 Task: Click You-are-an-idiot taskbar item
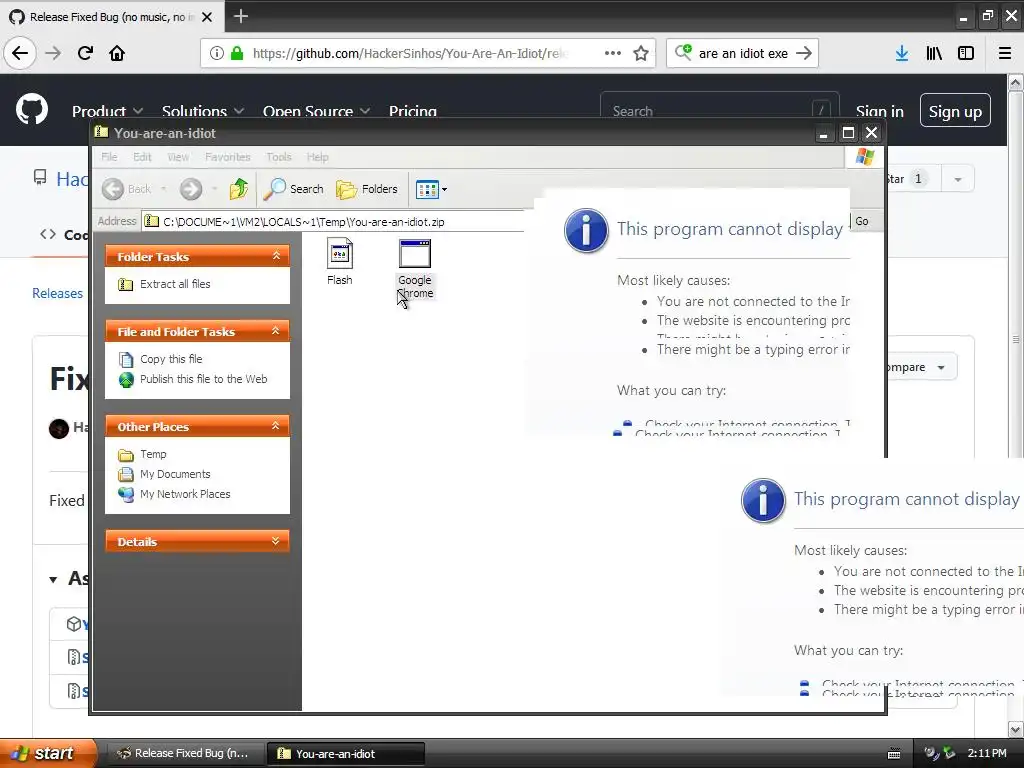coord(345,754)
